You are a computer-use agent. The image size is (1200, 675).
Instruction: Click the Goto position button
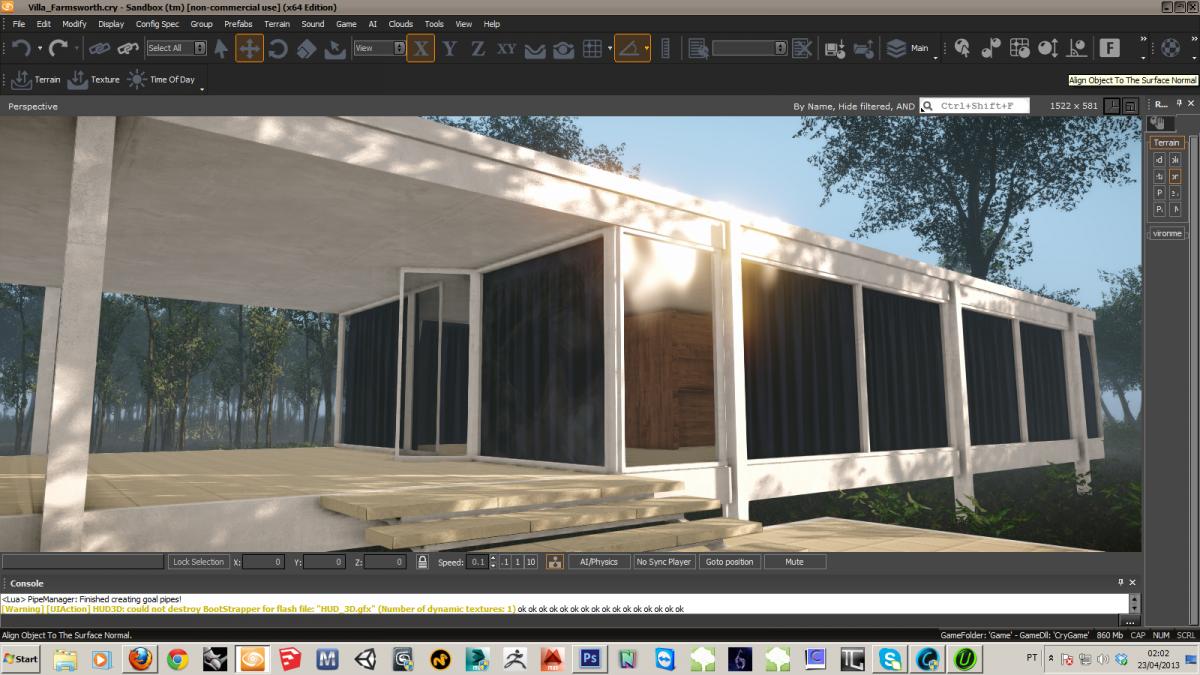click(x=729, y=561)
